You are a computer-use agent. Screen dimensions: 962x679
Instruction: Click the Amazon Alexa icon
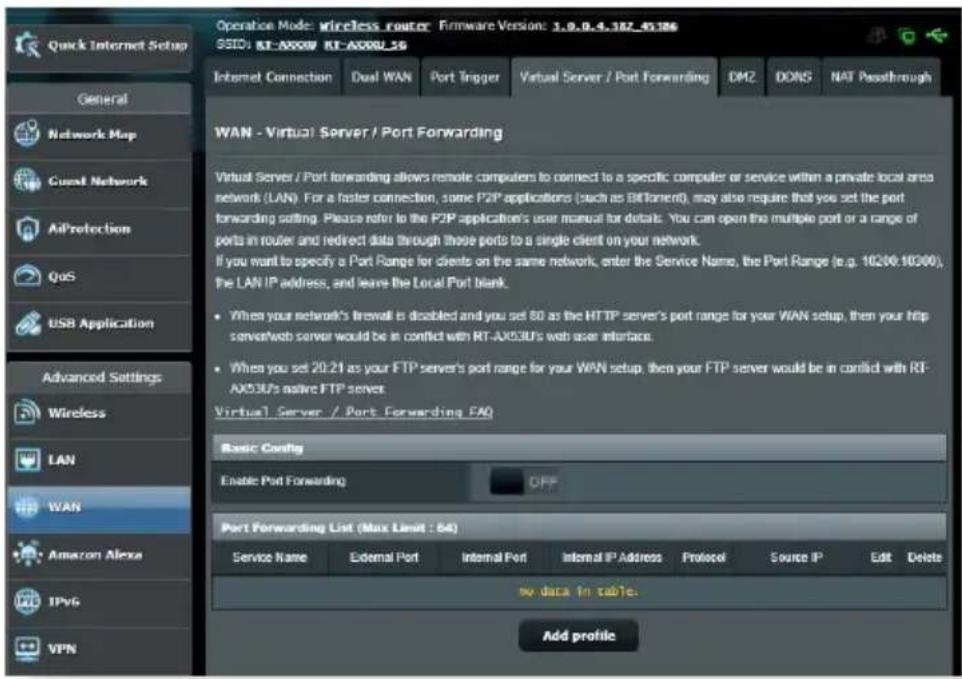point(27,554)
